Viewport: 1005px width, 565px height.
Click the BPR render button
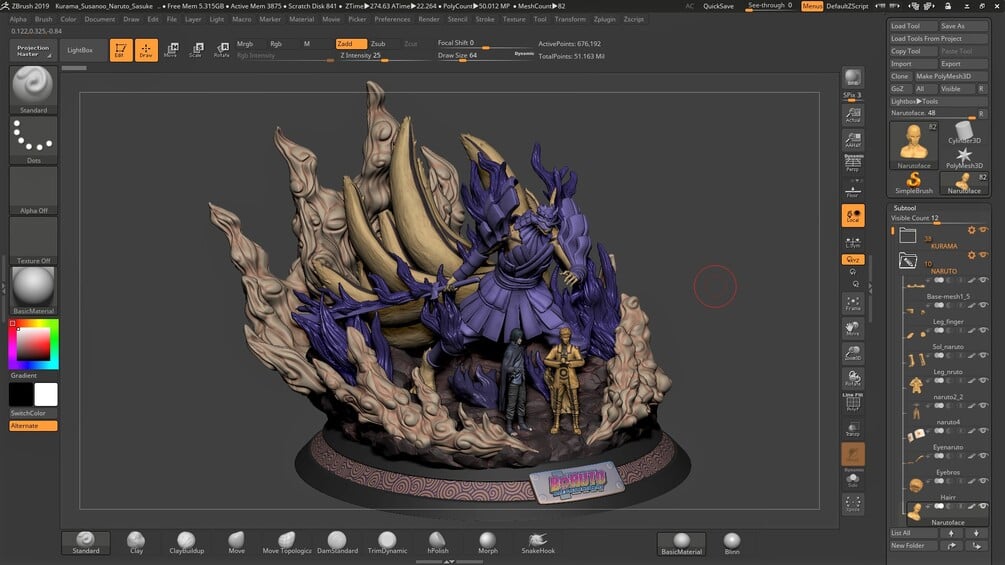(853, 78)
